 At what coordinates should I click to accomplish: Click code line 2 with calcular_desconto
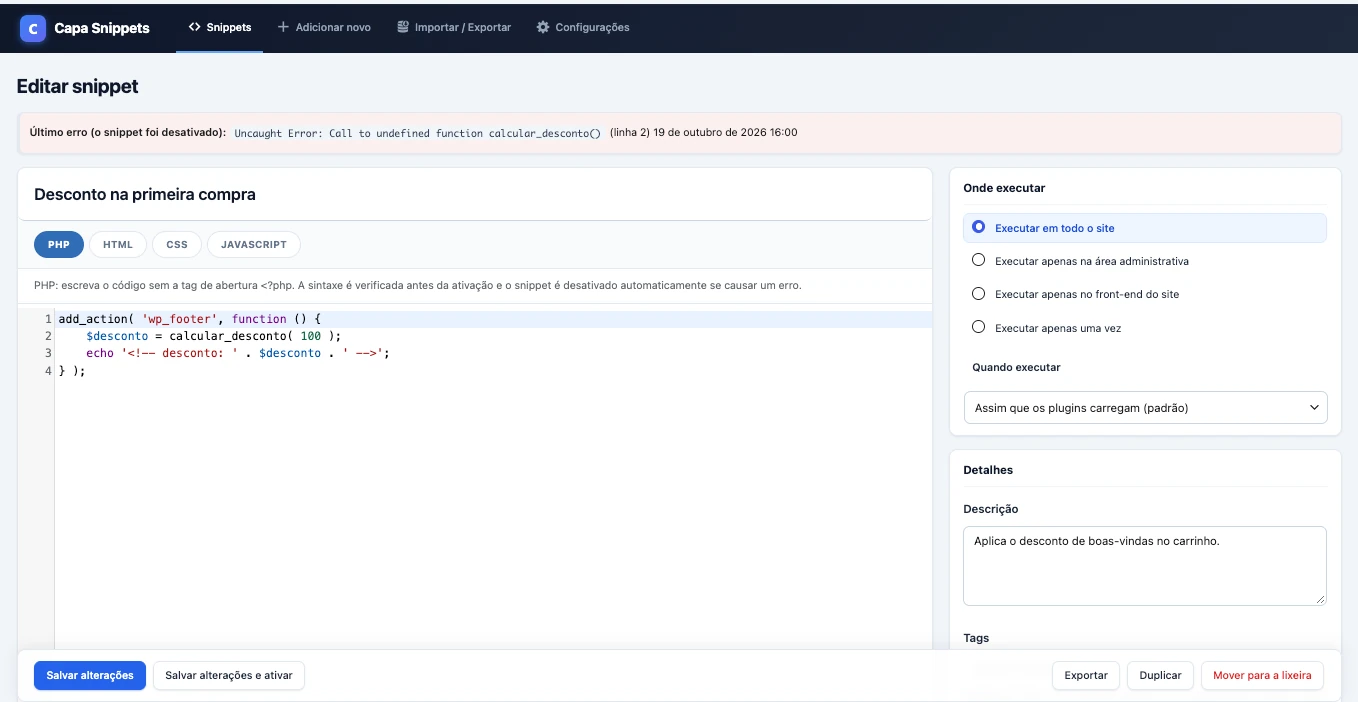tap(214, 336)
